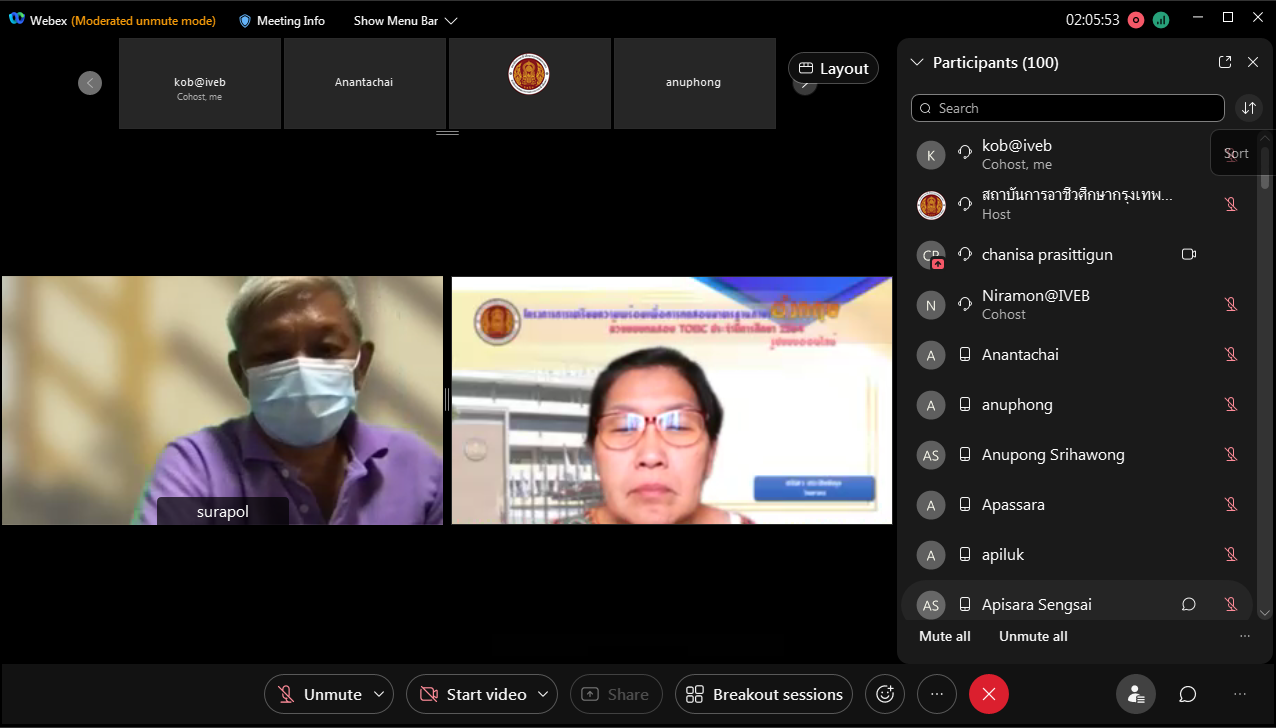Open Meeting Info

click(281, 20)
